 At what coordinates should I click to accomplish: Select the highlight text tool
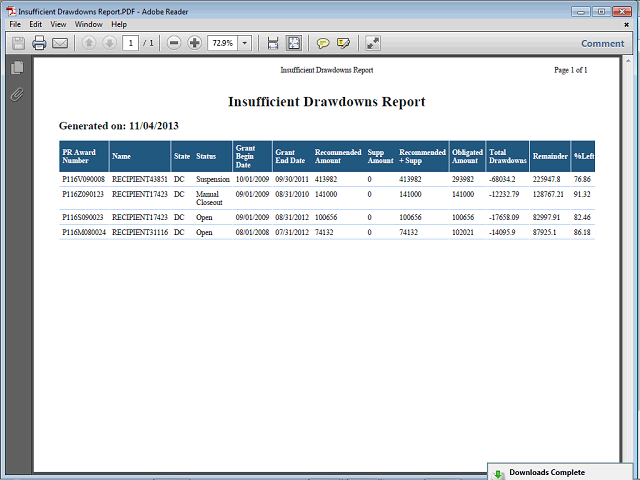tap(344, 43)
